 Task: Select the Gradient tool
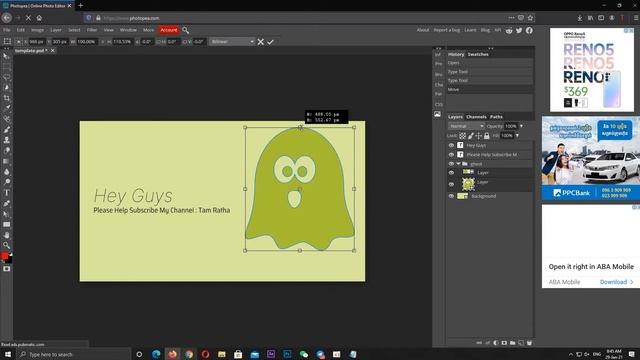(7, 161)
